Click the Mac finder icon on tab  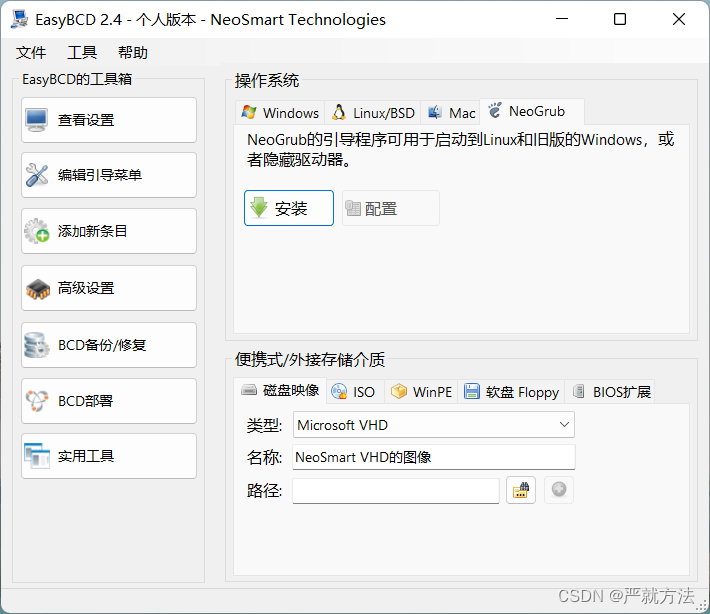click(435, 112)
